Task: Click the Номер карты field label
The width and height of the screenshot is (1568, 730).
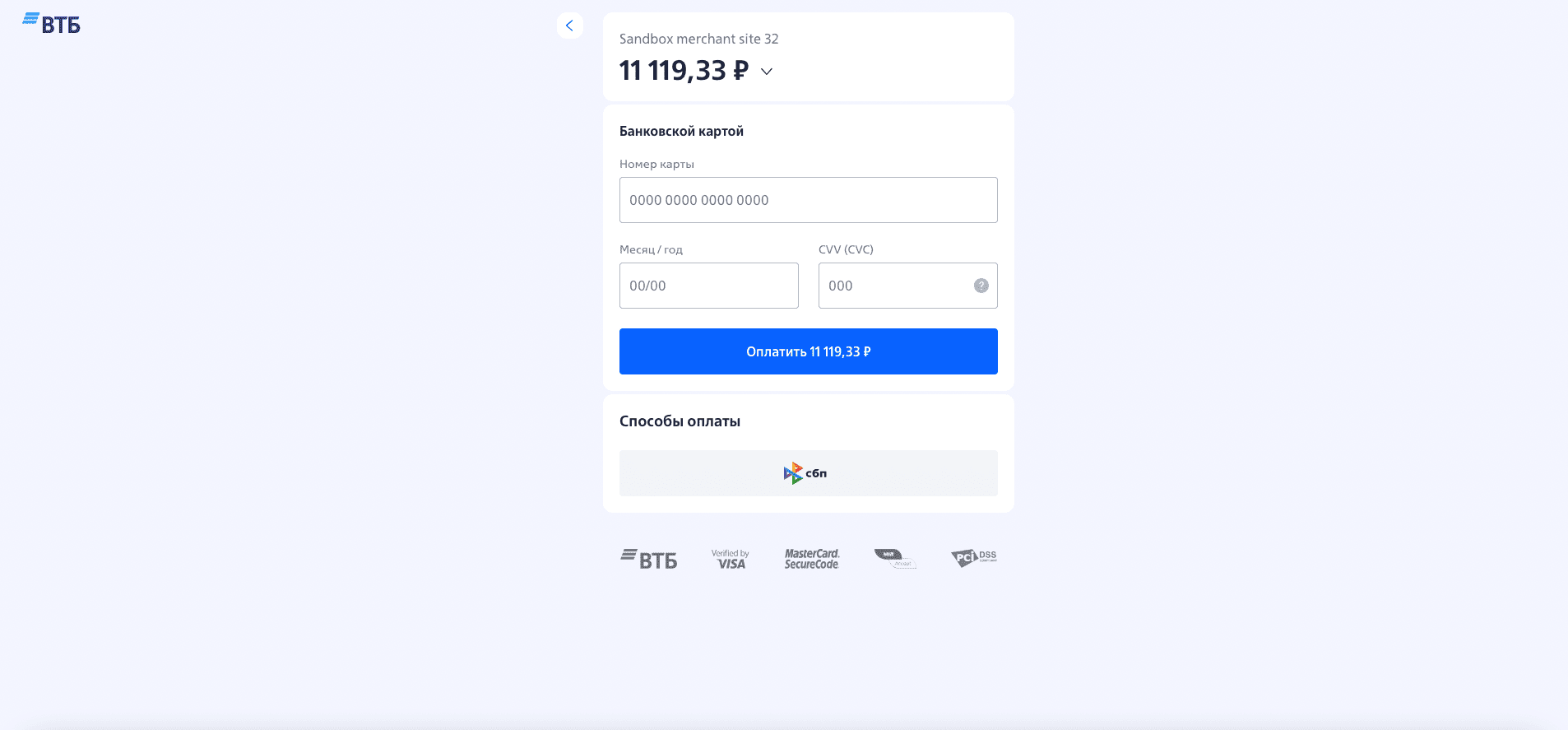Action: click(656, 164)
